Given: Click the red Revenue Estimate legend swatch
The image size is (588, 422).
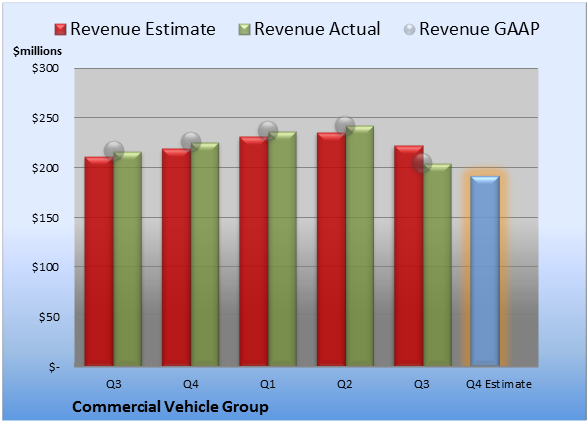Looking at the screenshot, I should coord(60,30).
